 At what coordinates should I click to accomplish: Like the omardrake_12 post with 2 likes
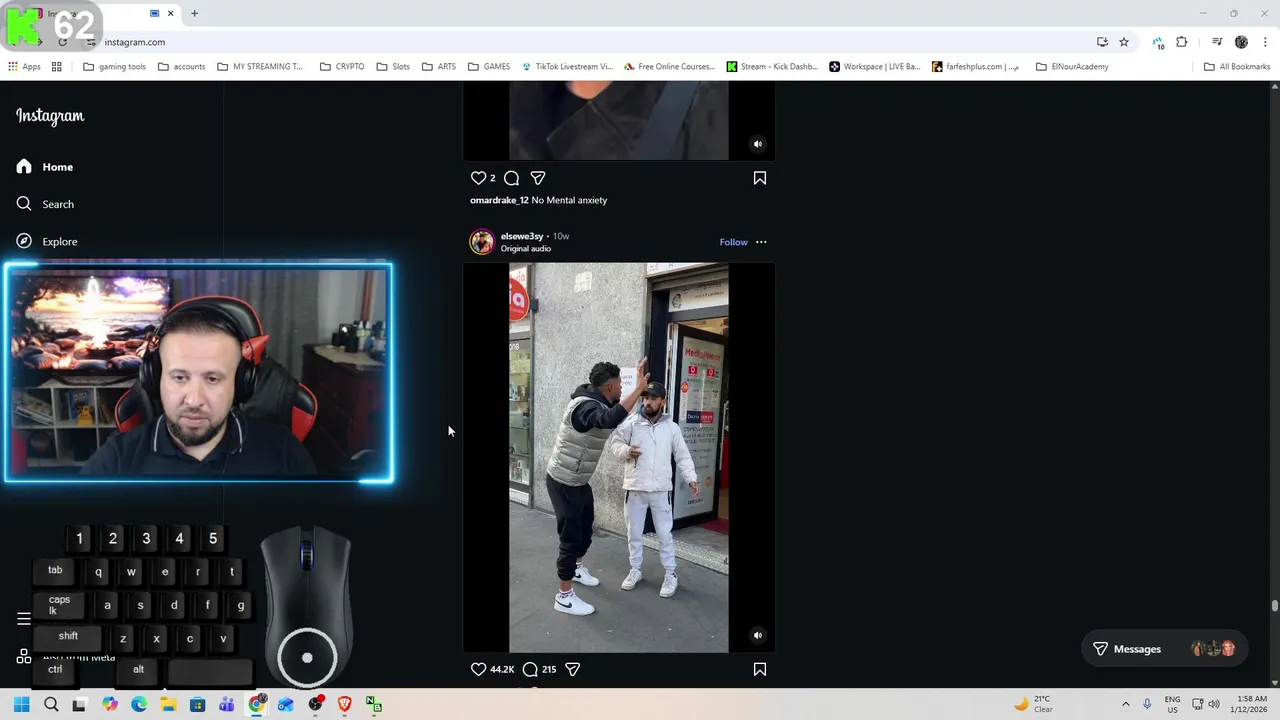pos(478,178)
